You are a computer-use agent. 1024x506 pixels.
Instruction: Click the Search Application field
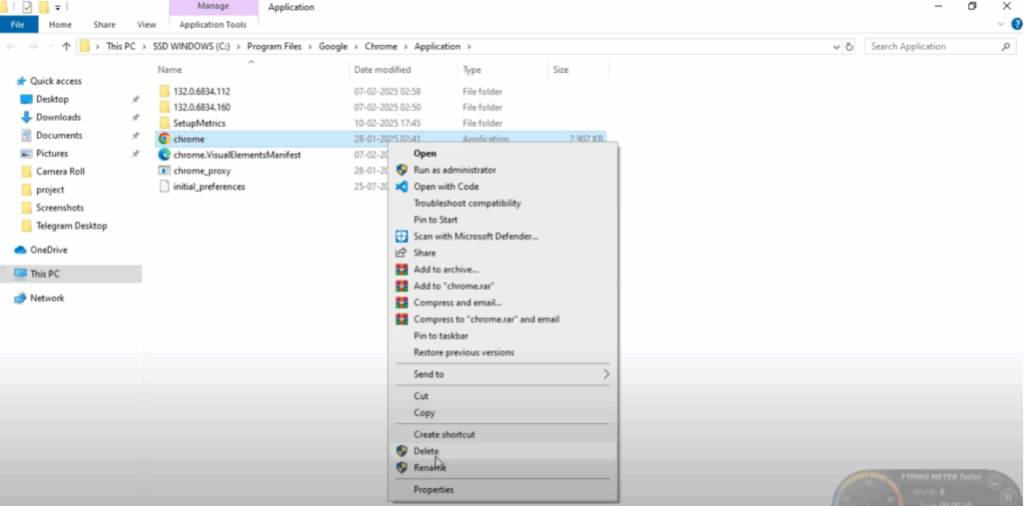point(941,46)
